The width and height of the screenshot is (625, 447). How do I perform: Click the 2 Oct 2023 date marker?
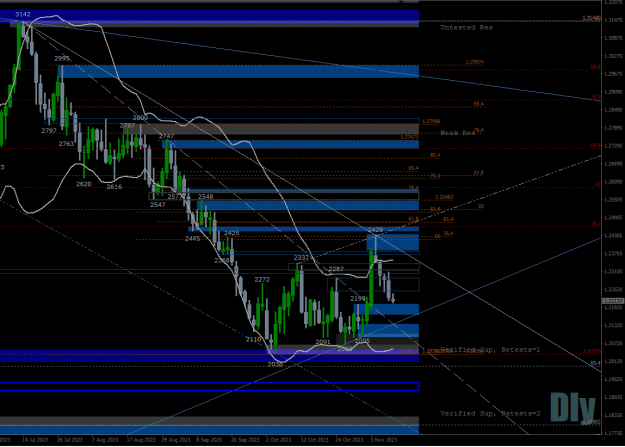coord(279,440)
